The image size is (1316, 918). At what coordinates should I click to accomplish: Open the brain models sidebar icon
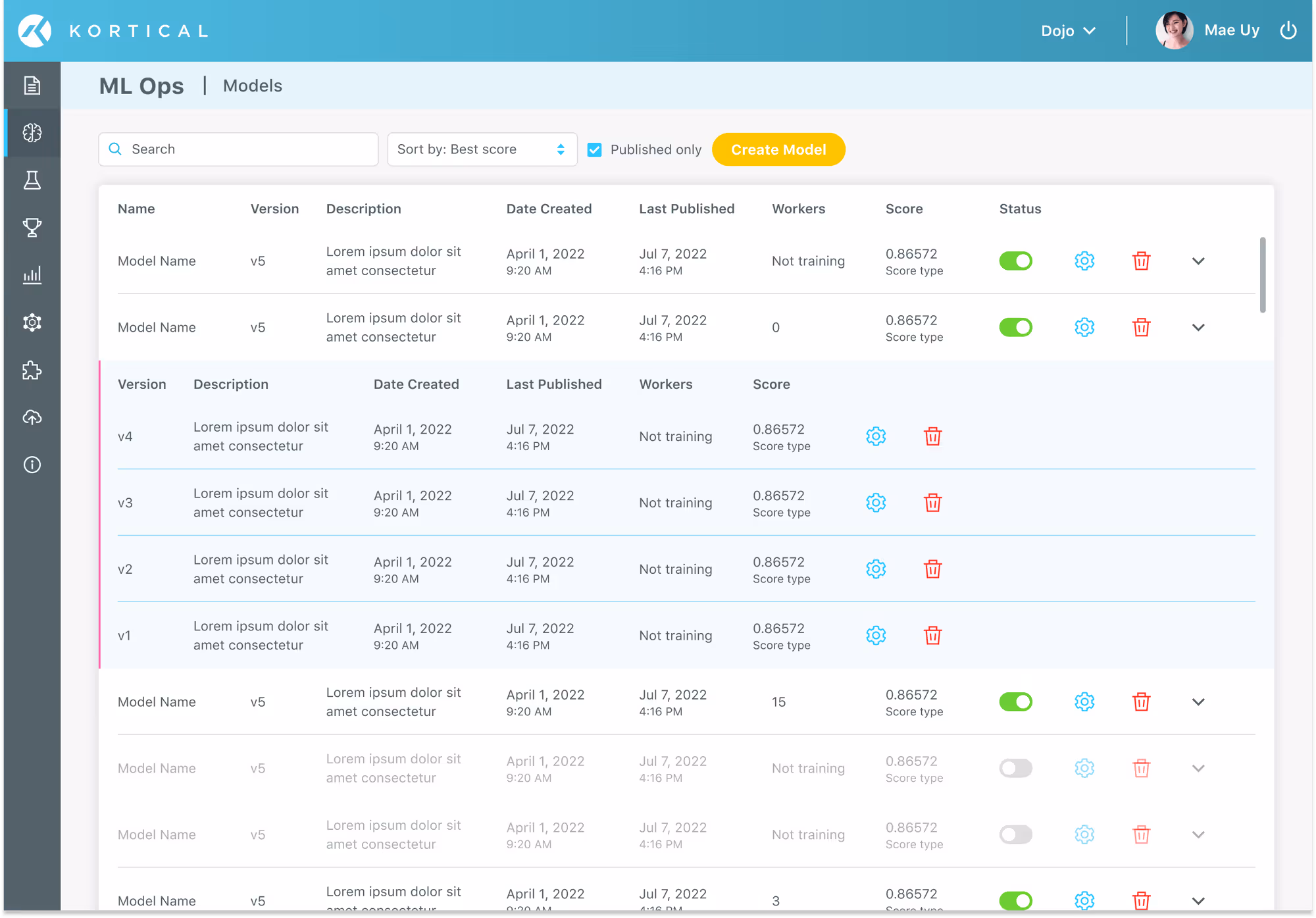tap(32, 133)
